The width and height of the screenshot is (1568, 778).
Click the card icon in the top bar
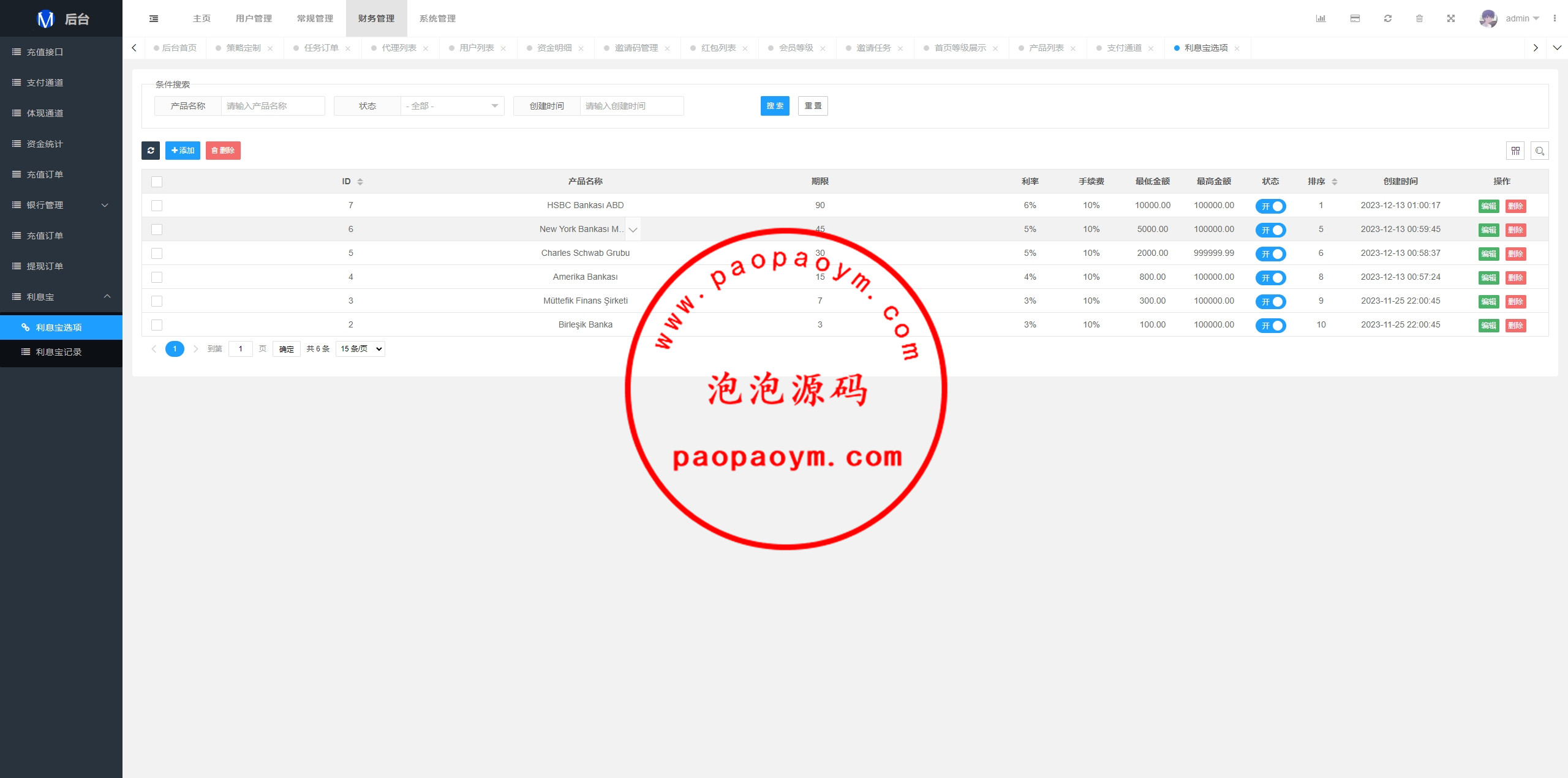tap(1355, 18)
